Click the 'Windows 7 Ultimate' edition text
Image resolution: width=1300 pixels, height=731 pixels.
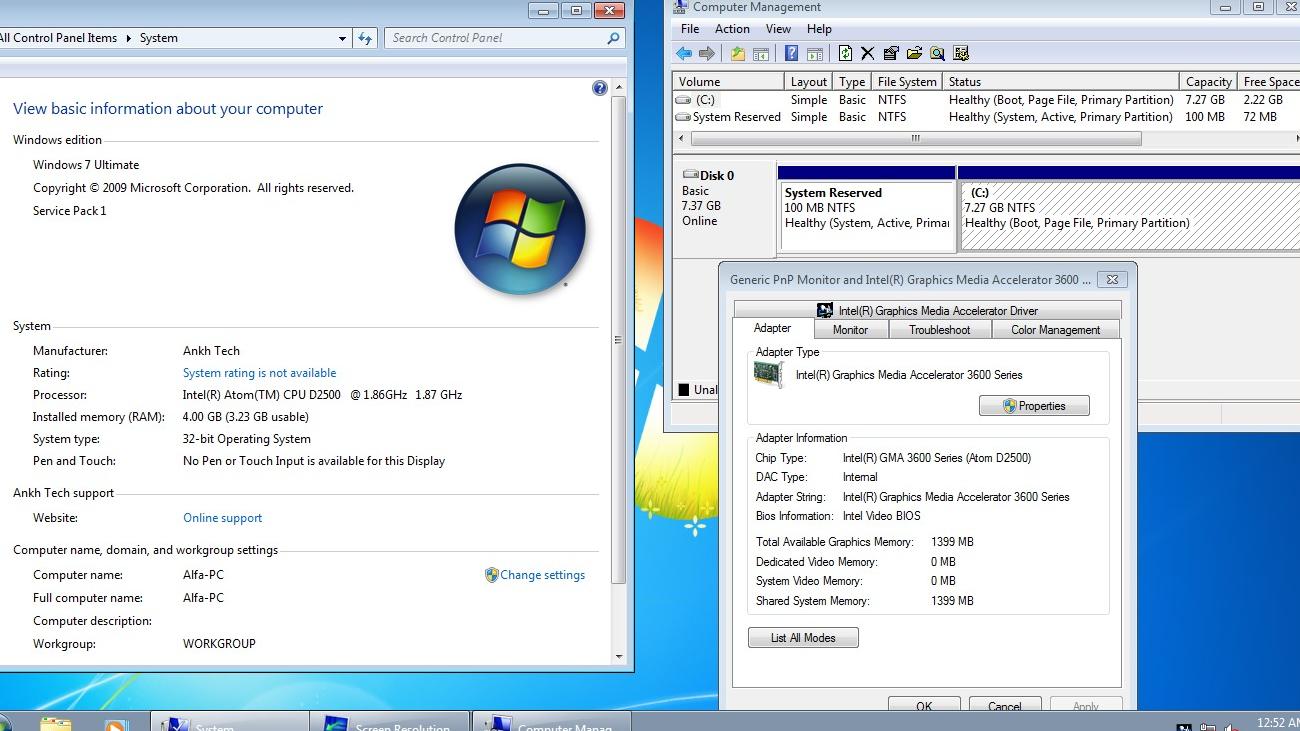pyautogui.click(x=86, y=165)
